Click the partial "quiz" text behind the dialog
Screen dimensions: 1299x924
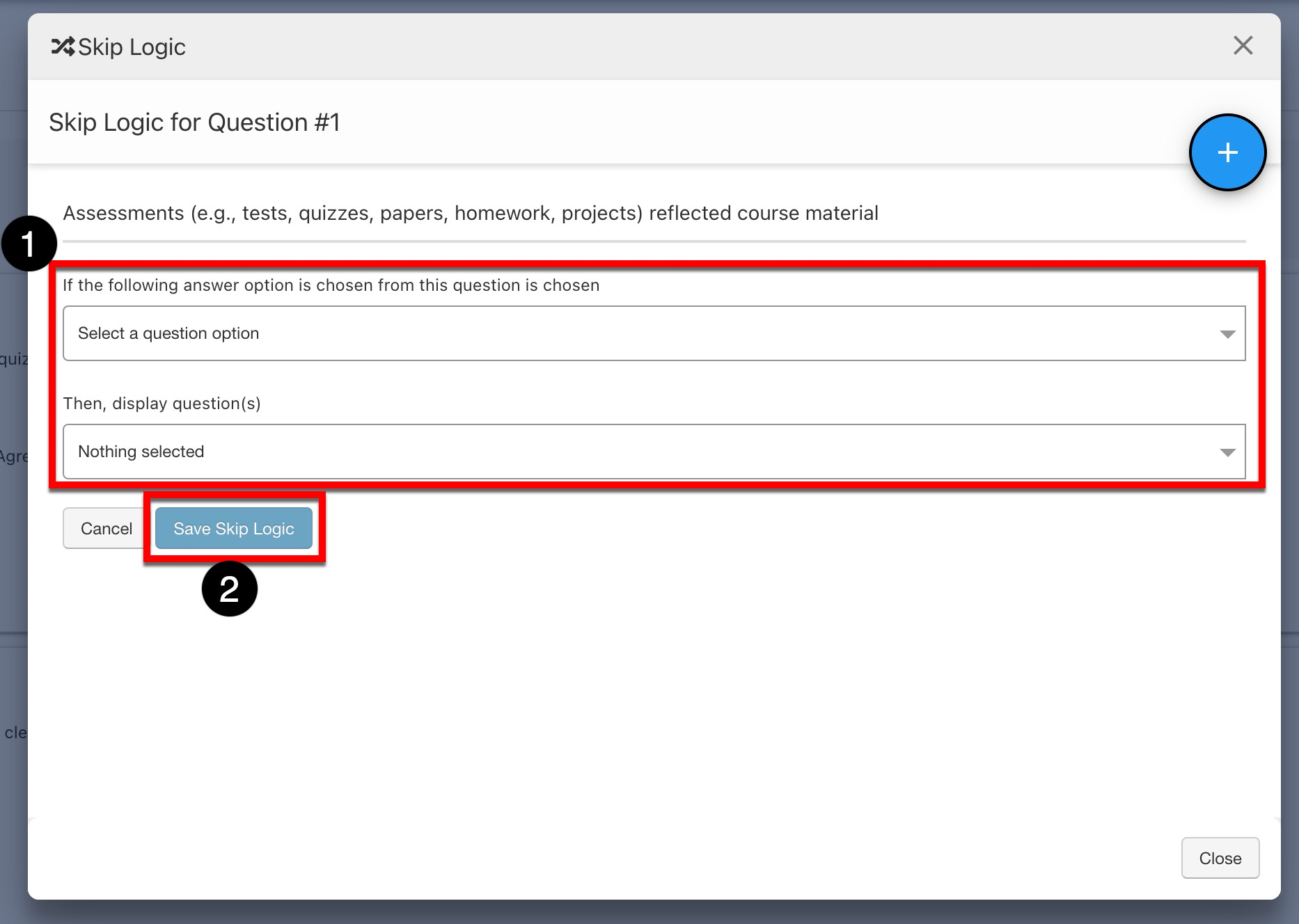pyautogui.click(x=13, y=359)
